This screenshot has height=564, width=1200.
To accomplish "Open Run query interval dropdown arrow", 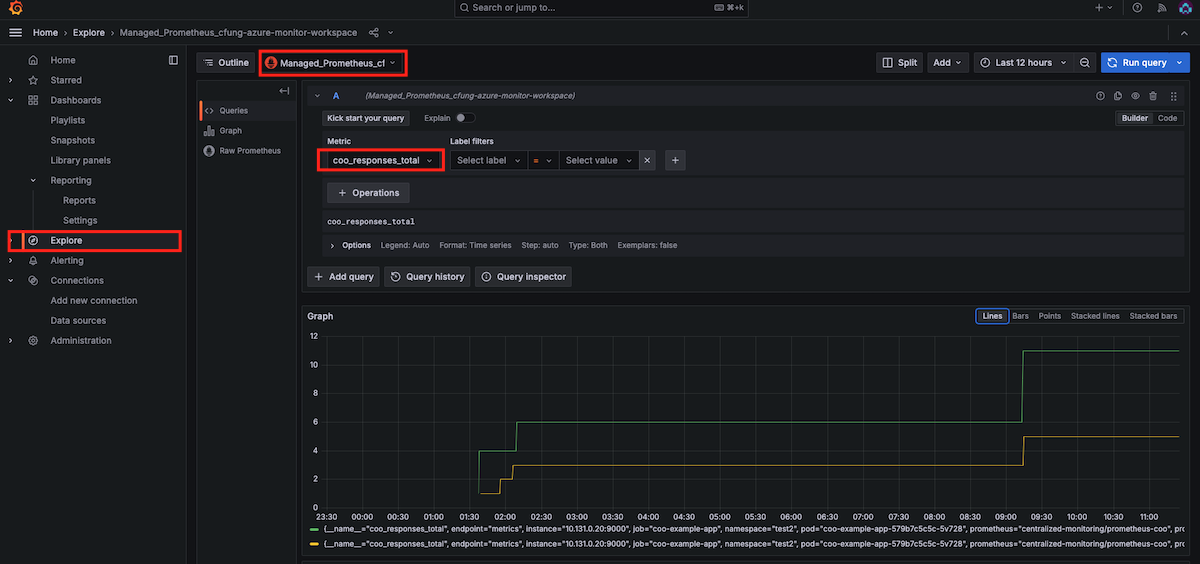I will [1181, 63].
